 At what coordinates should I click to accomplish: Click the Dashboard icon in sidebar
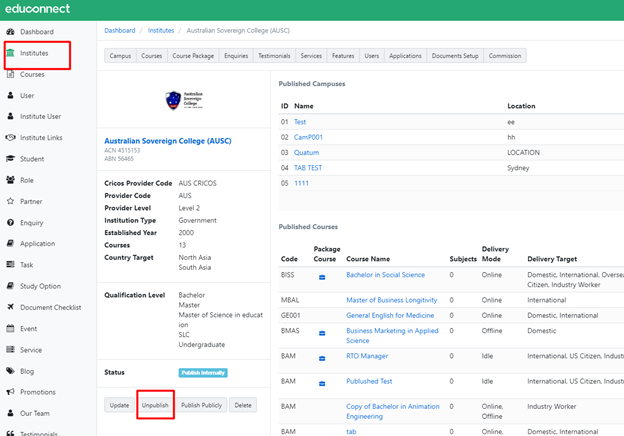point(10,32)
